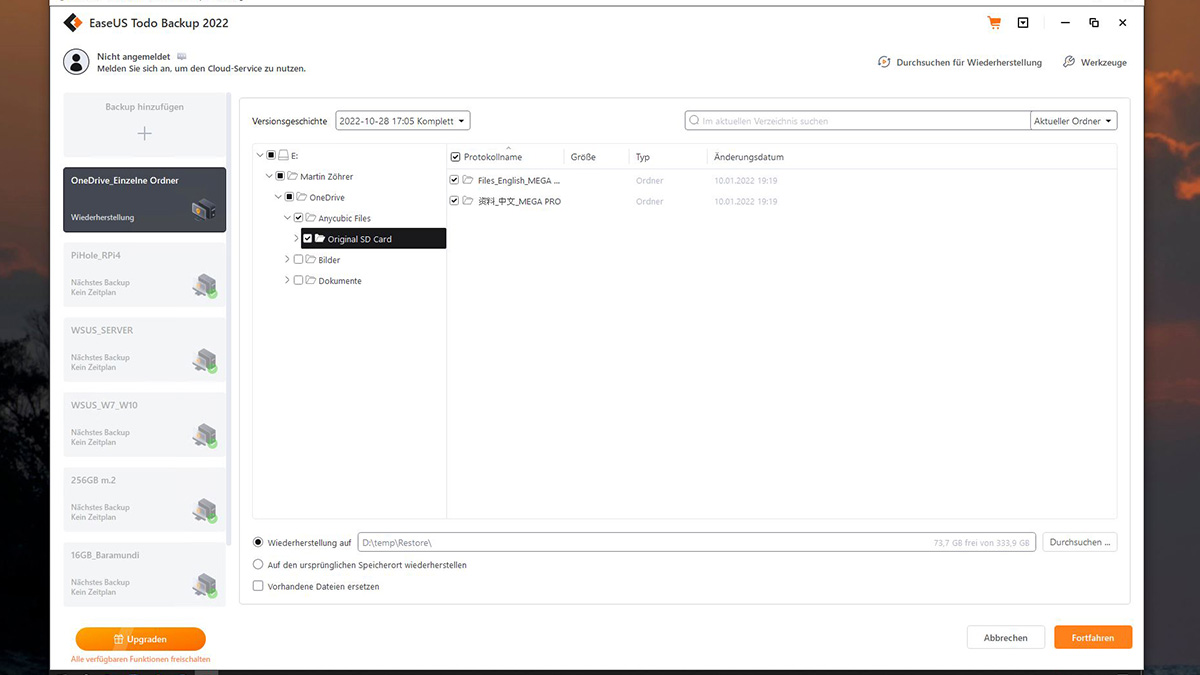Select Auf den ursprünglichen Speicherort wiederherstellen
The image size is (1200, 675).
(x=258, y=565)
